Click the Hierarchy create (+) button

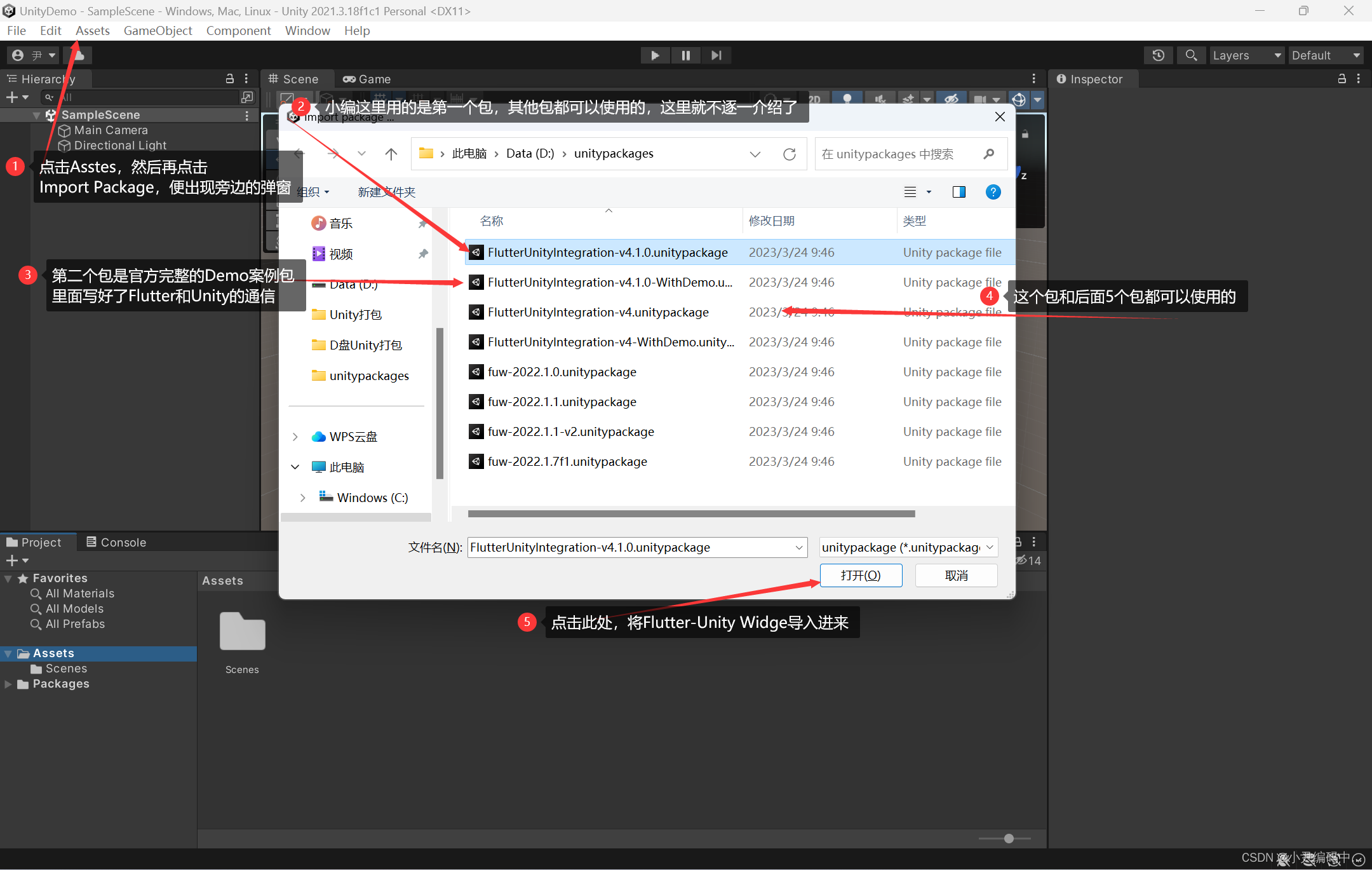[x=17, y=97]
